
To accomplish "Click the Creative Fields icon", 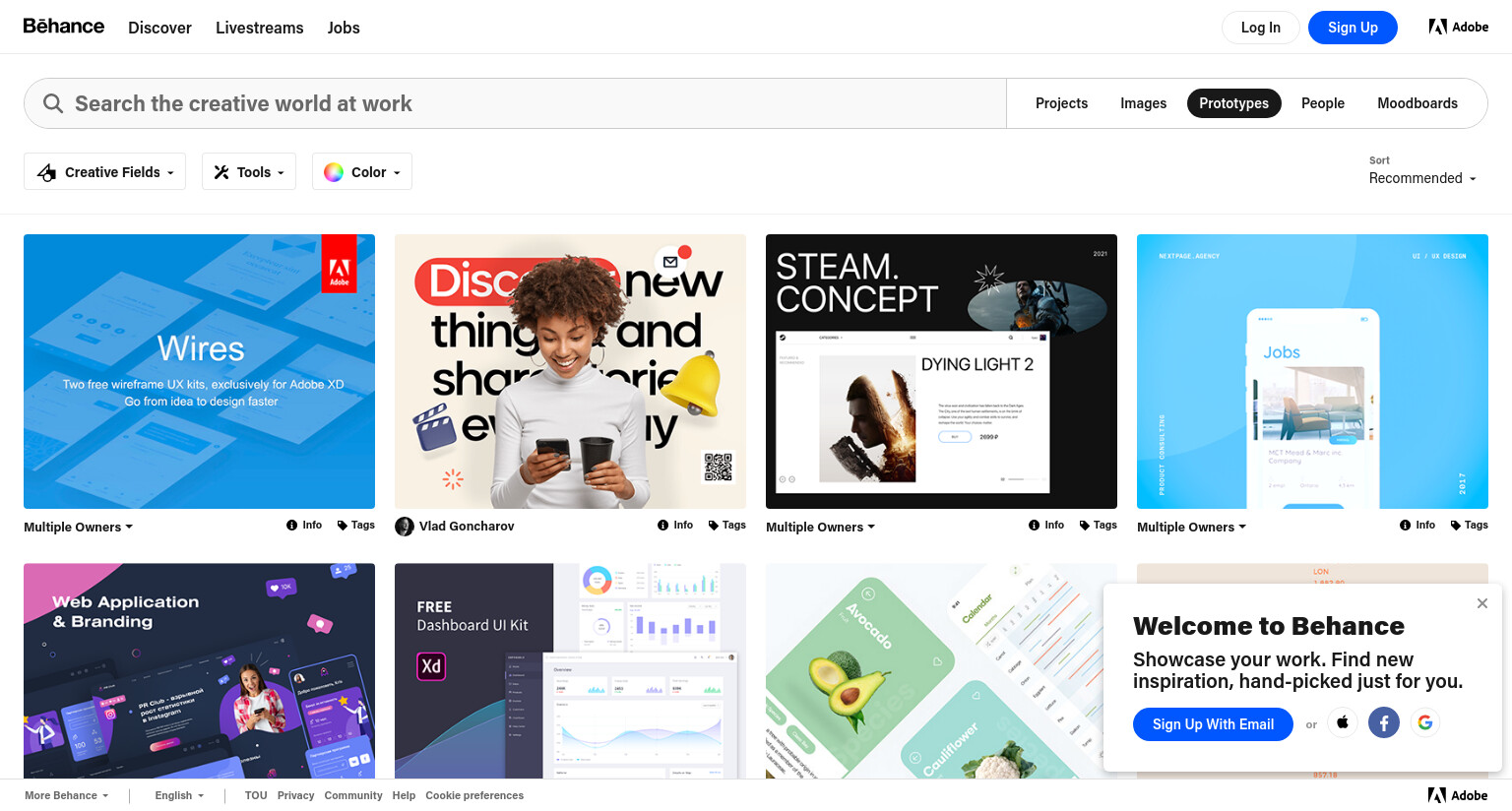I will click(46, 172).
